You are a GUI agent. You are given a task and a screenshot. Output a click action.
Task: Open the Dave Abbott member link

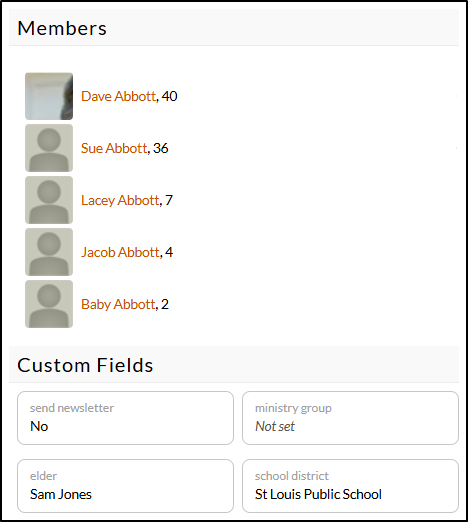click(x=118, y=96)
